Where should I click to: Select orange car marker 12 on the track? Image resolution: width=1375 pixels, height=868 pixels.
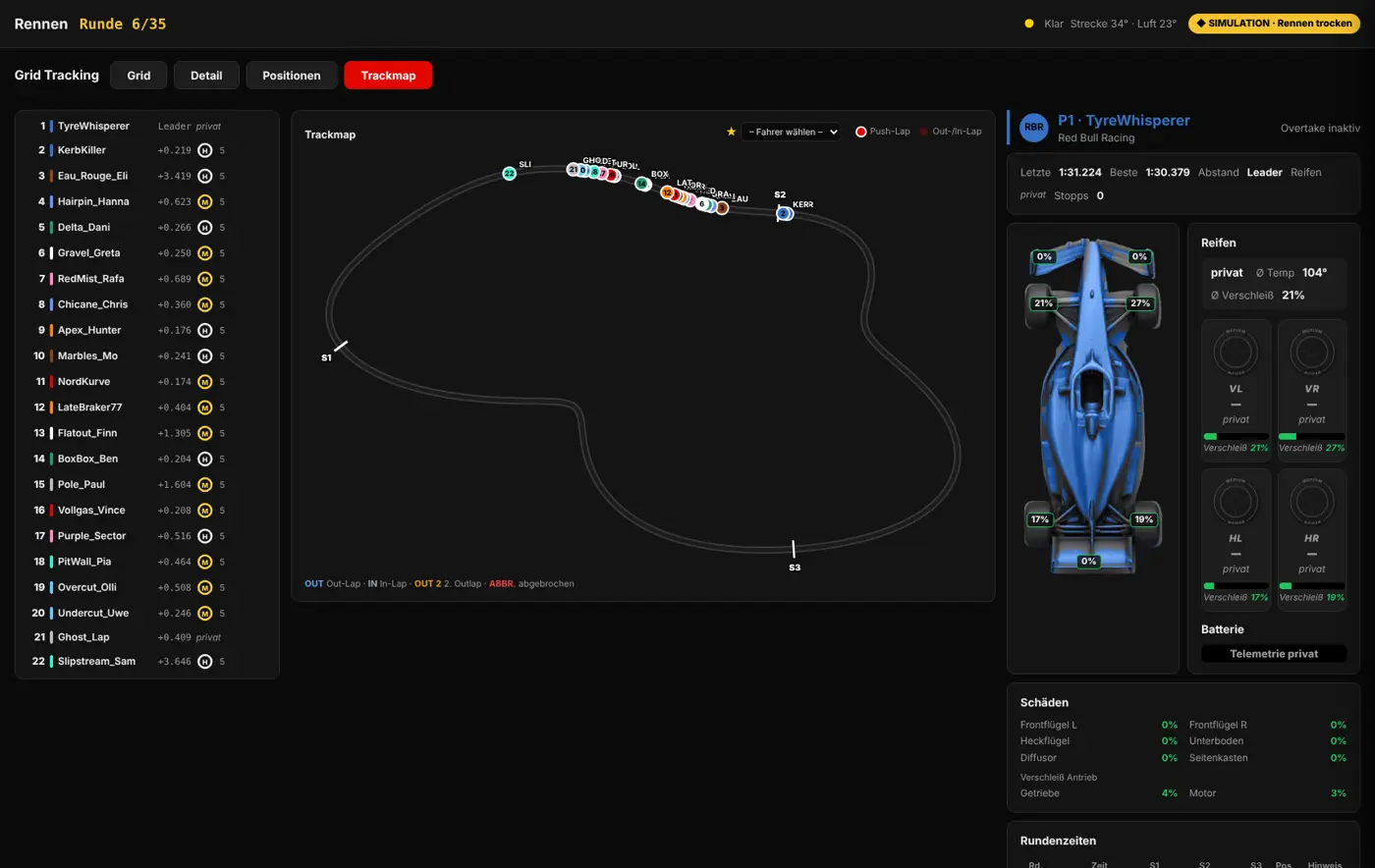667,192
